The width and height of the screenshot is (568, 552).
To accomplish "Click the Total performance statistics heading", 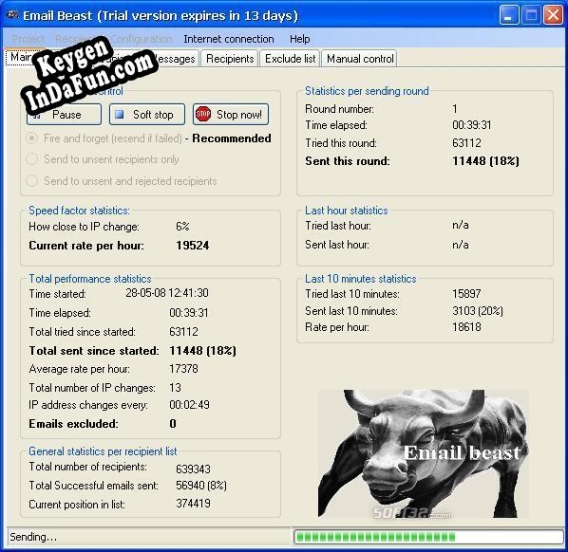I will (90, 279).
